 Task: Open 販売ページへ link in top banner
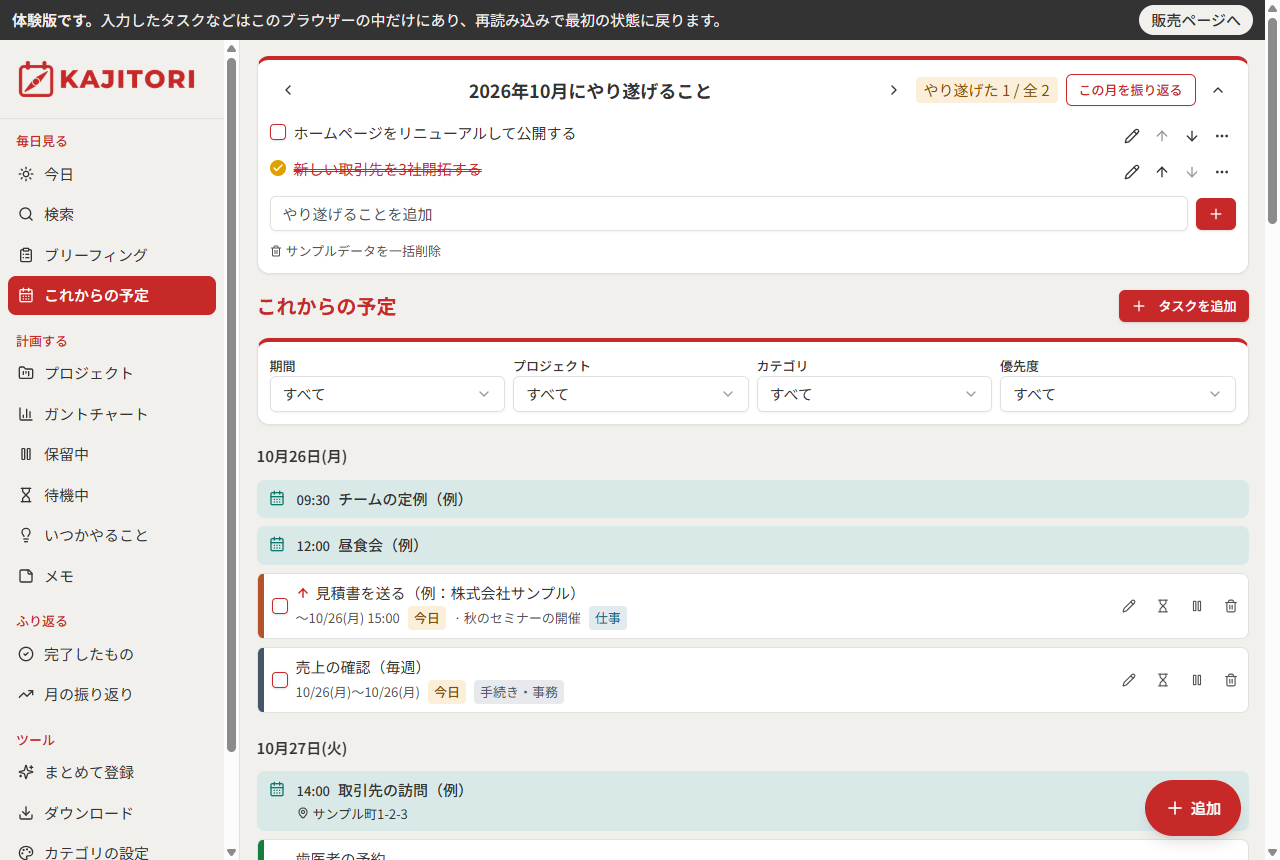coord(1196,20)
